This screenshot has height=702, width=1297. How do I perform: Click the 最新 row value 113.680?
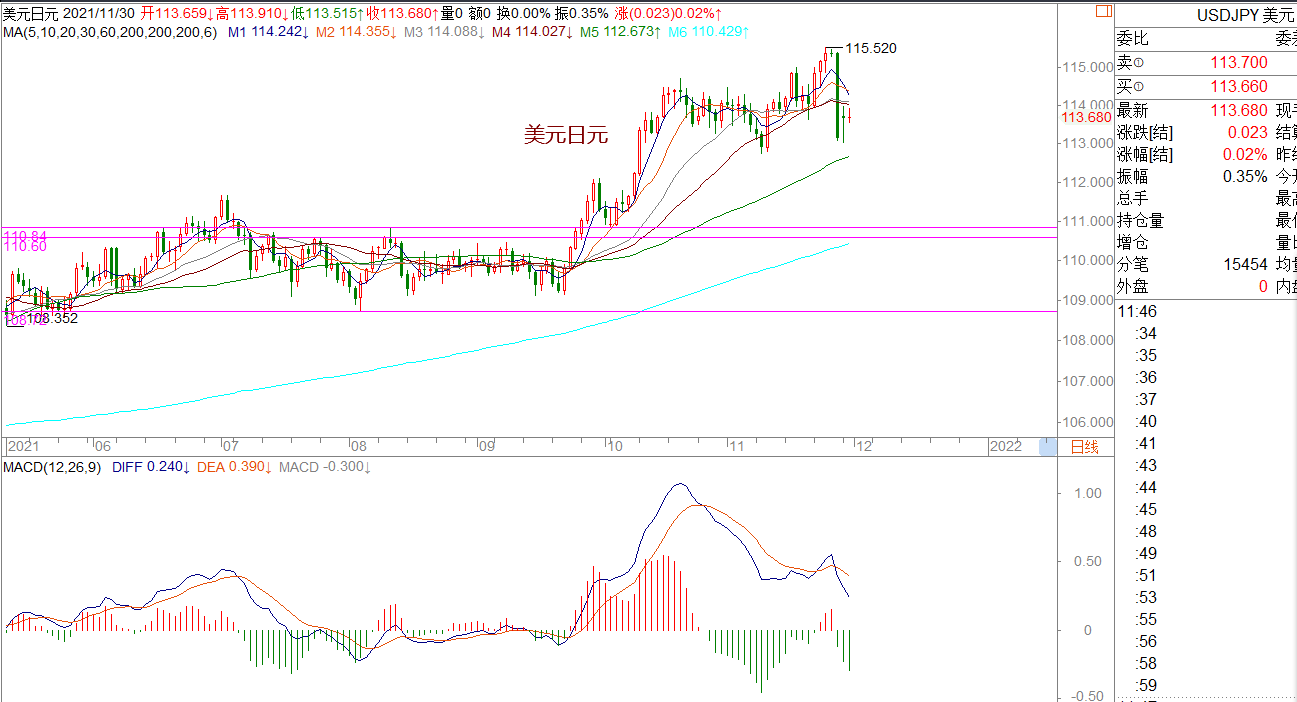(1239, 110)
